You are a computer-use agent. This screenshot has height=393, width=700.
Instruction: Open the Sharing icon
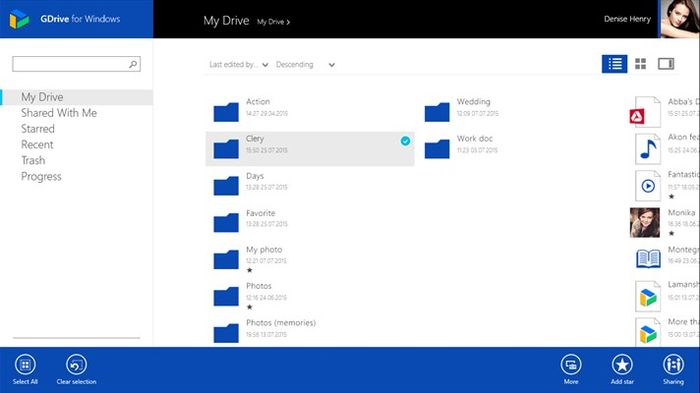(673, 365)
